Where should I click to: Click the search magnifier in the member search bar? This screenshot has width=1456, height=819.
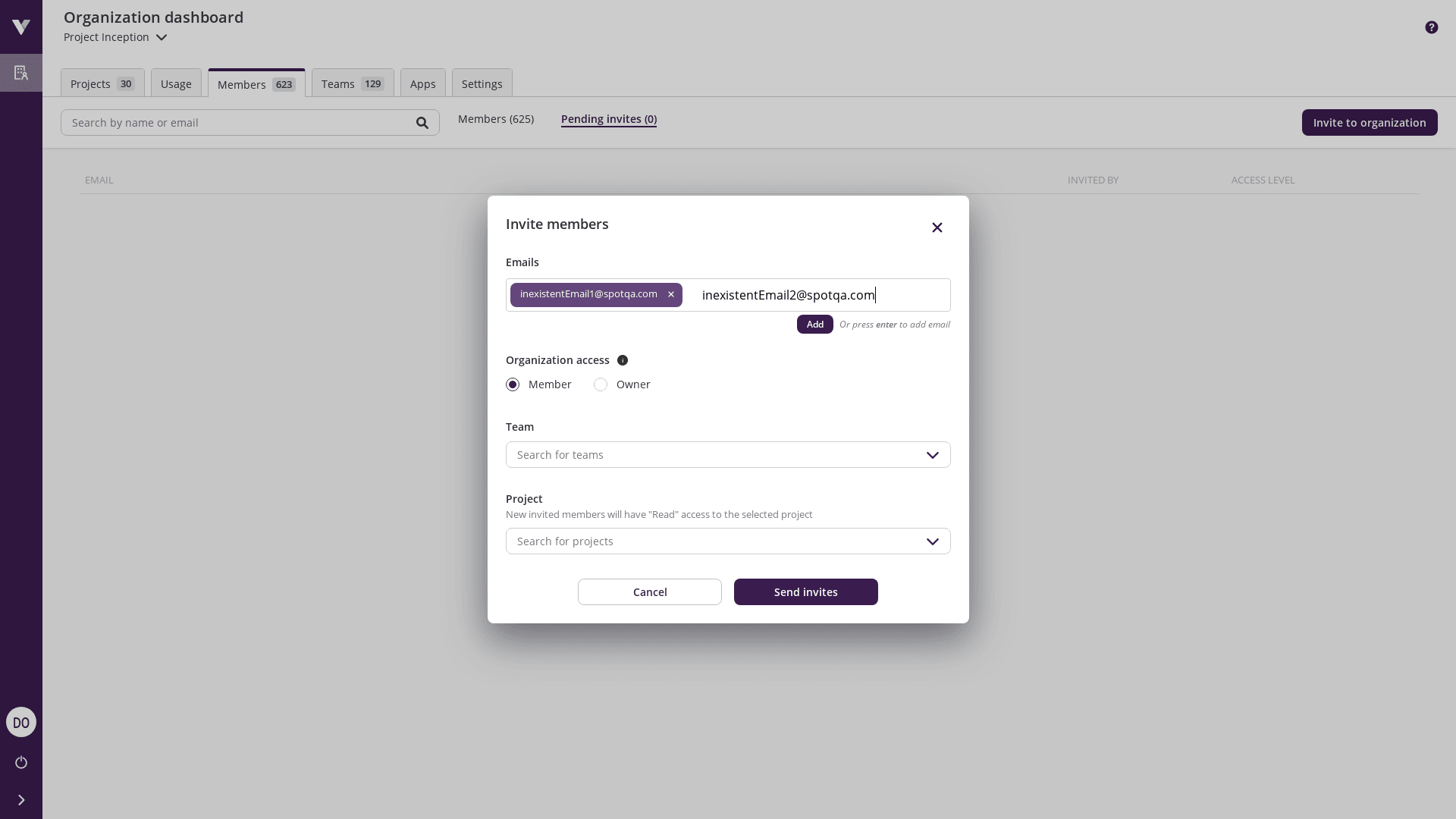(x=422, y=122)
